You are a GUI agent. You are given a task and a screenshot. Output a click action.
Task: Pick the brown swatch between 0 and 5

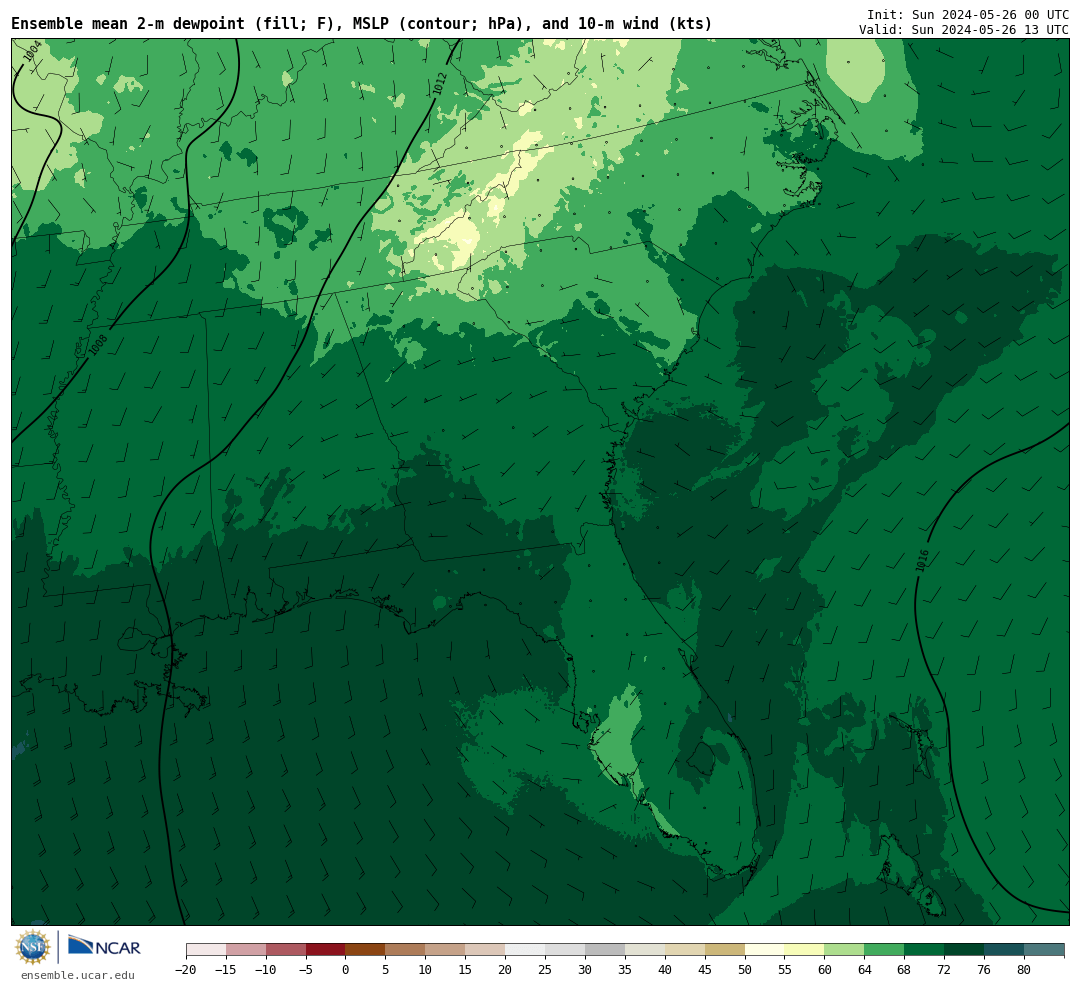[366, 949]
